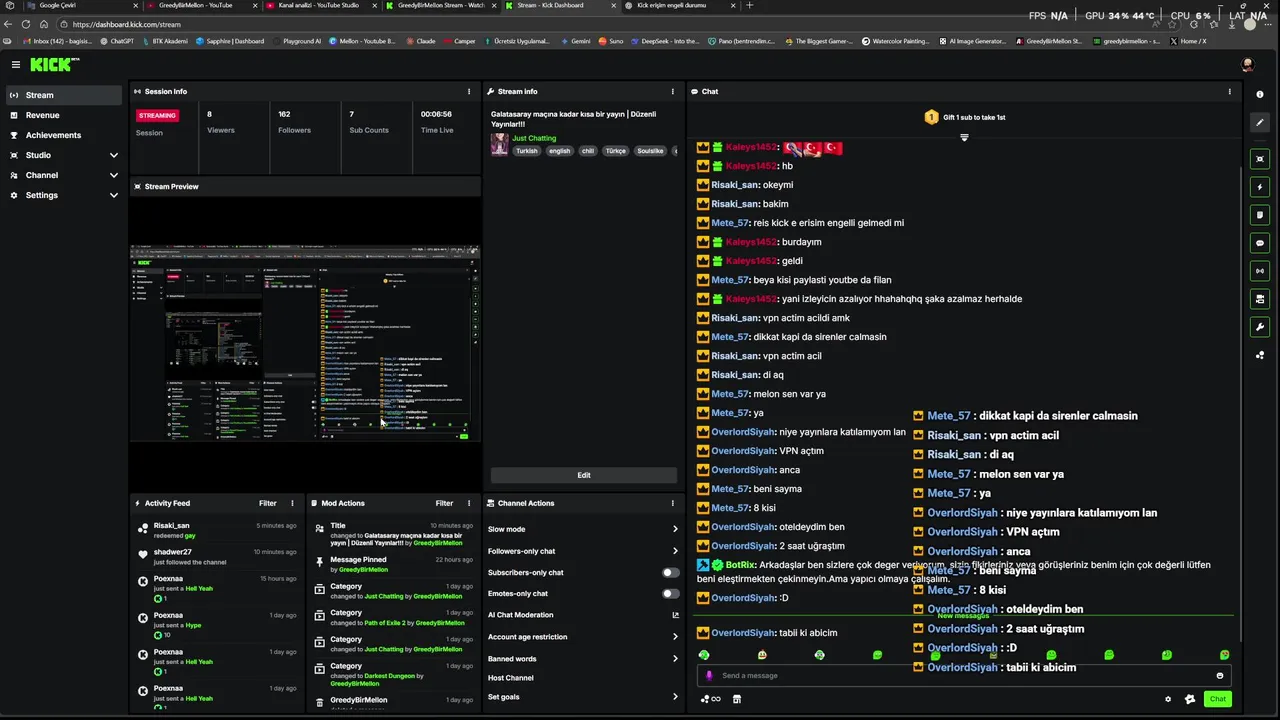Open the Channel Actions three-dot menu
Image resolution: width=1280 pixels, height=720 pixels.
tap(672, 503)
